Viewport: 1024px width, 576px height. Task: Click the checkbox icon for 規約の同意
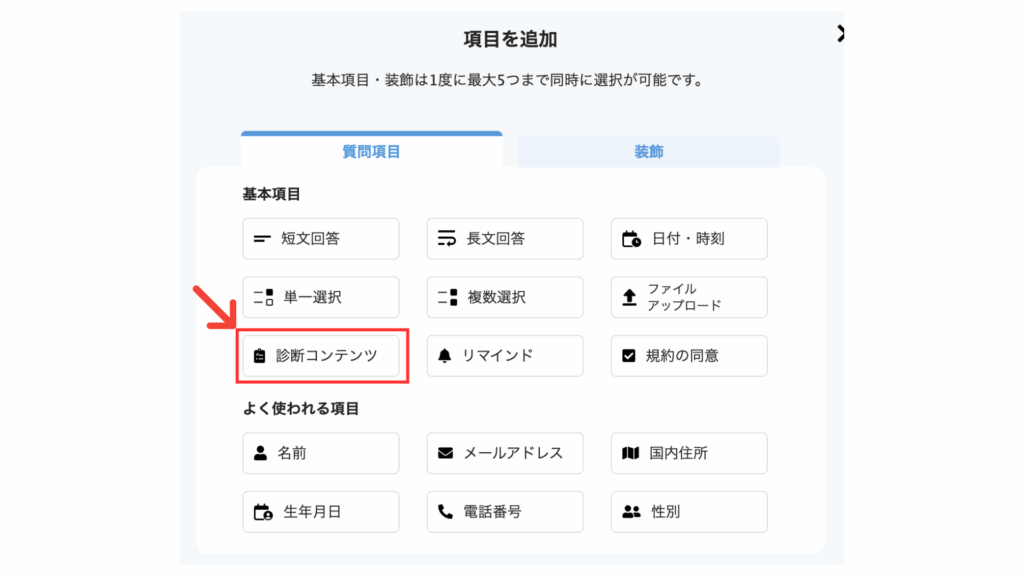pyautogui.click(x=628, y=356)
